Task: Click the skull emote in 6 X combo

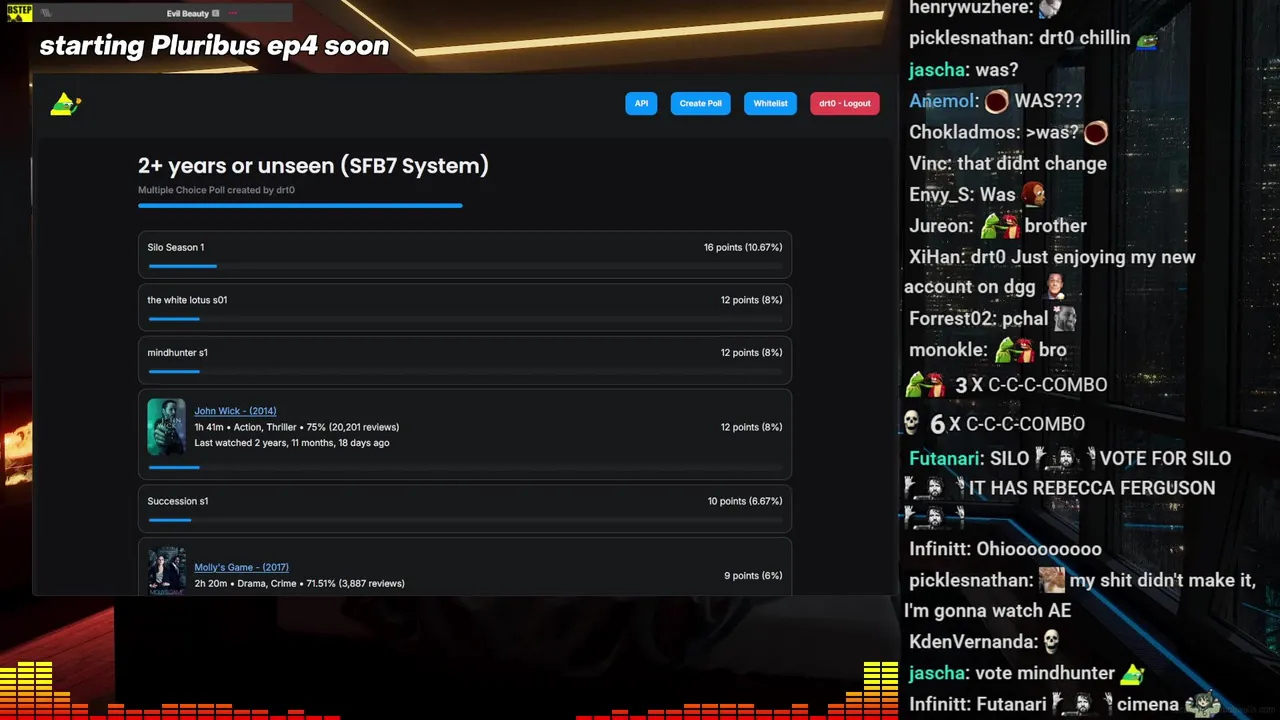Action: pyautogui.click(x=911, y=423)
